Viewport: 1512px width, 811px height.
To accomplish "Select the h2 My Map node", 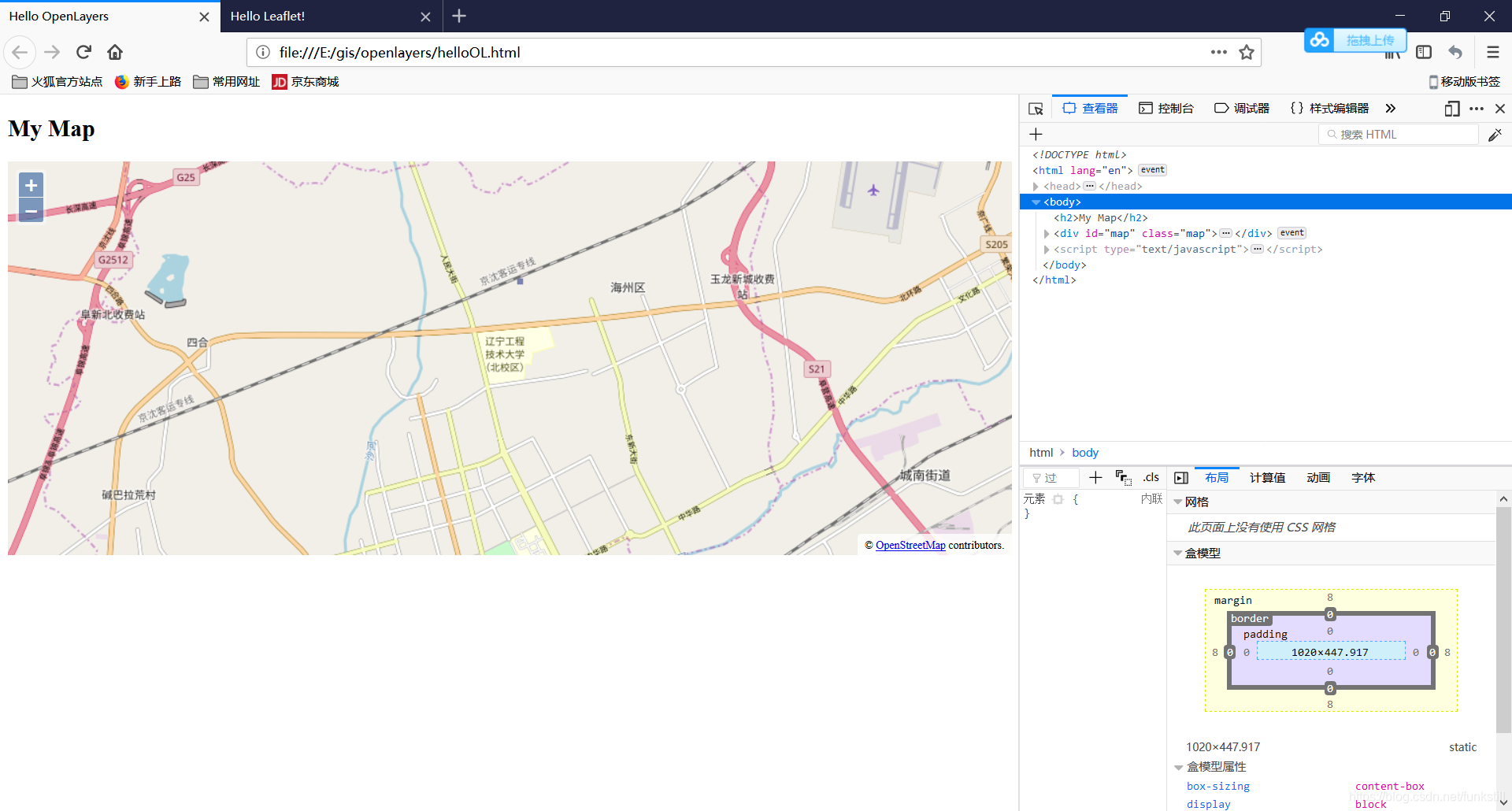I will [x=1101, y=218].
